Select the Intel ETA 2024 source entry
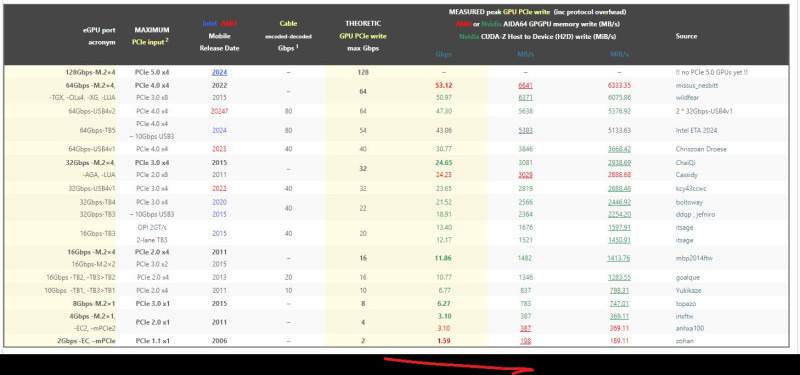The width and height of the screenshot is (800, 375). (695, 131)
